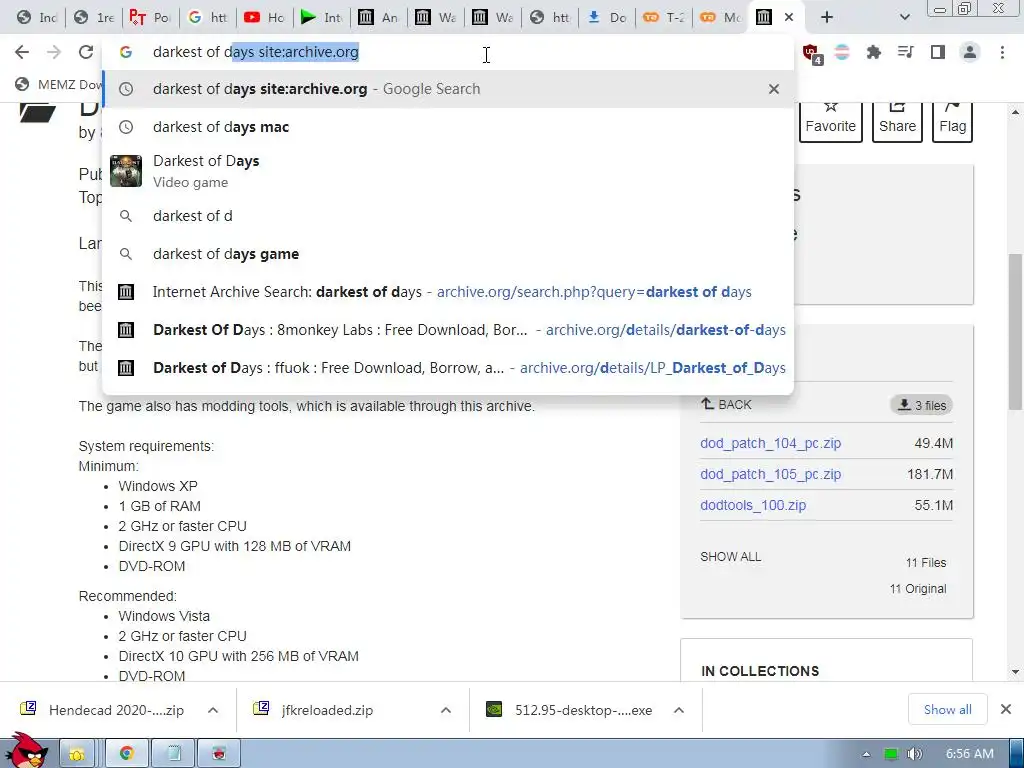Open the notepad taskbar icon
Screen dimensions: 1024x768
click(x=173, y=754)
